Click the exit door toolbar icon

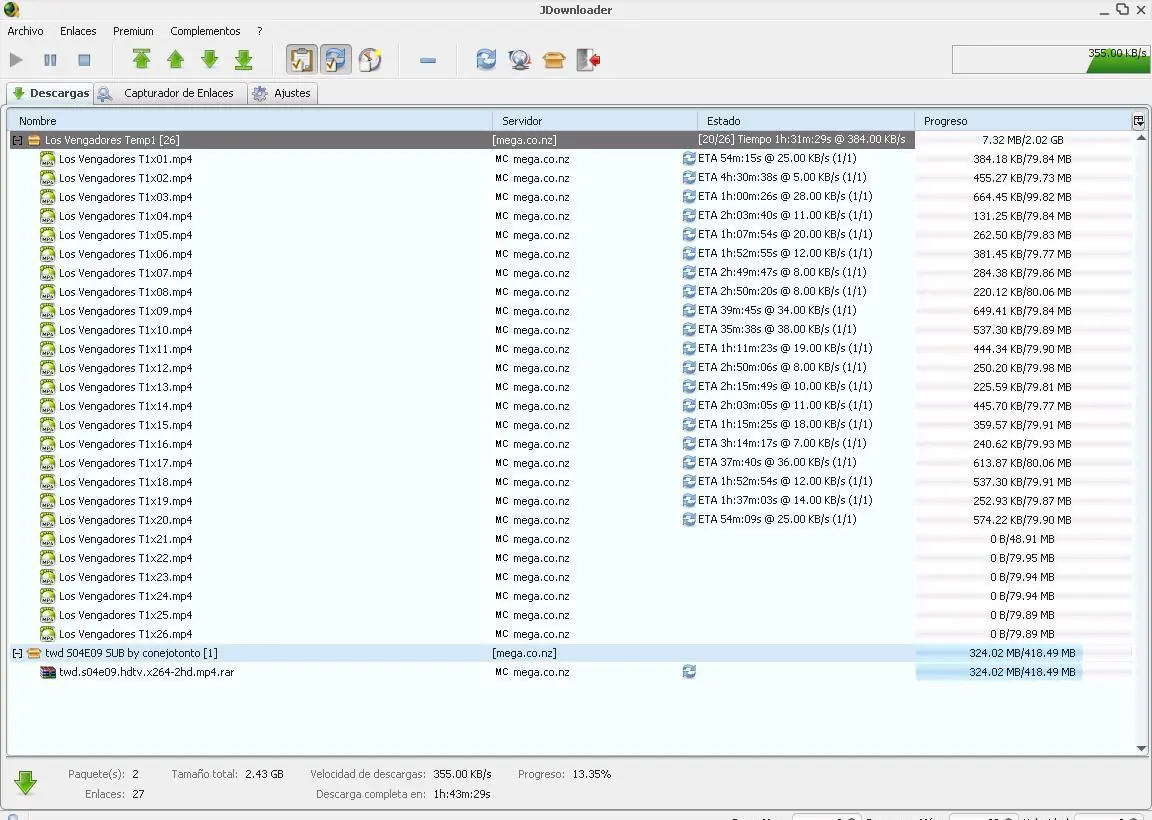point(588,60)
